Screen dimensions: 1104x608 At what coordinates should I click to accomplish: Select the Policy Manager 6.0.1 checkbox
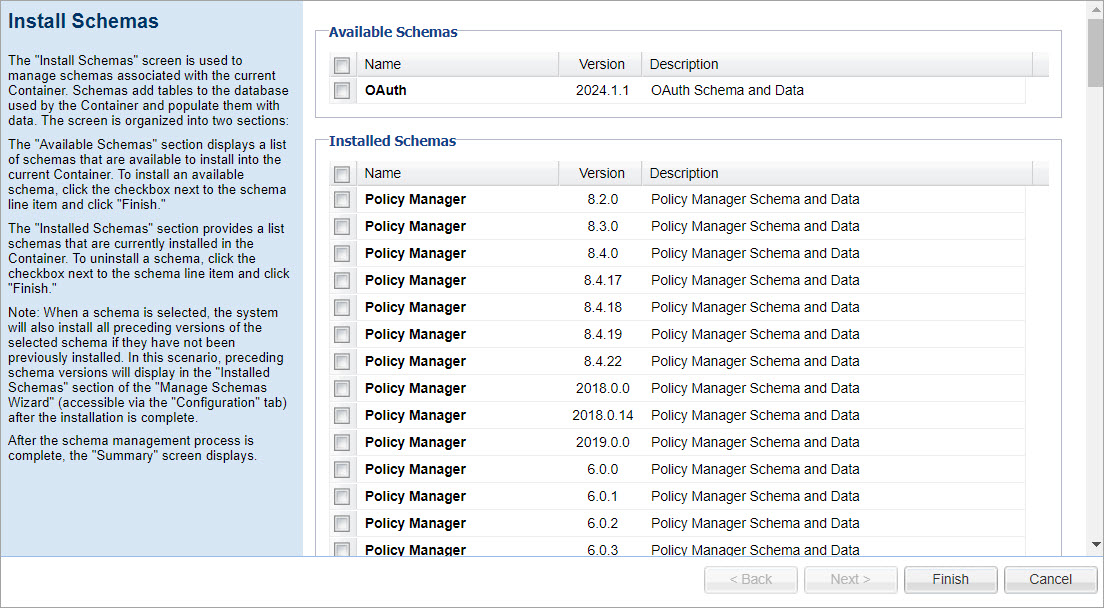point(342,497)
